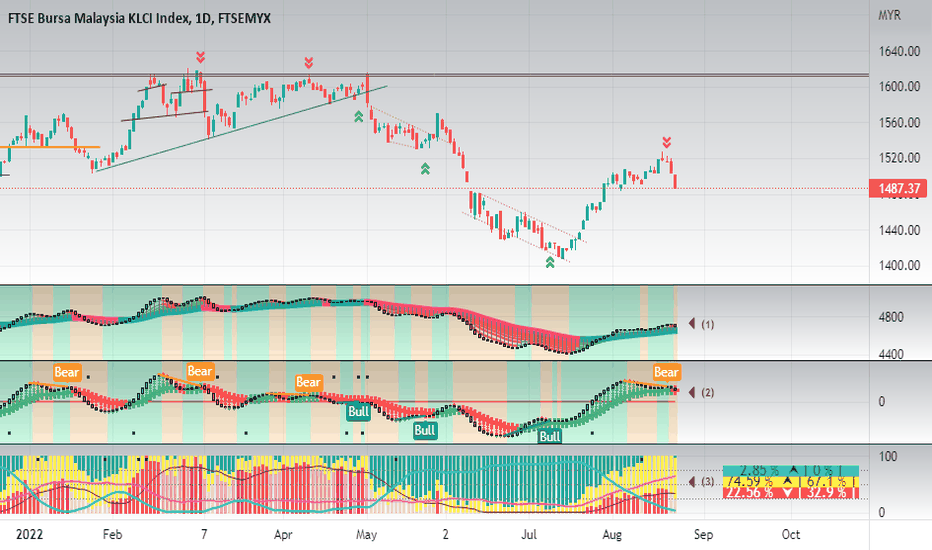Click the red double-chevron above mid-April candles
The width and height of the screenshot is (932, 550).
click(x=308, y=62)
